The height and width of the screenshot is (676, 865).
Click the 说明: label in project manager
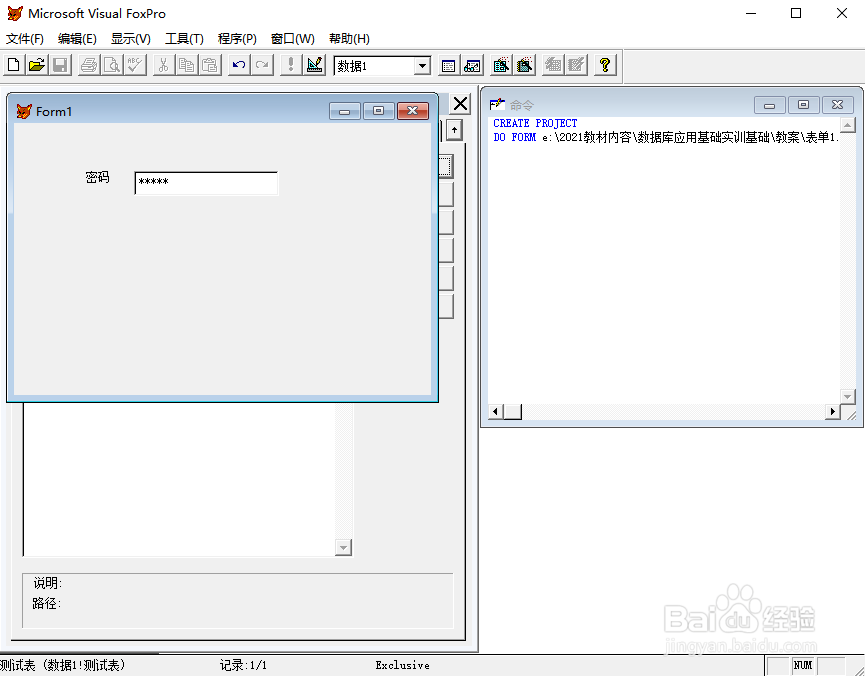(x=47, y=583)
